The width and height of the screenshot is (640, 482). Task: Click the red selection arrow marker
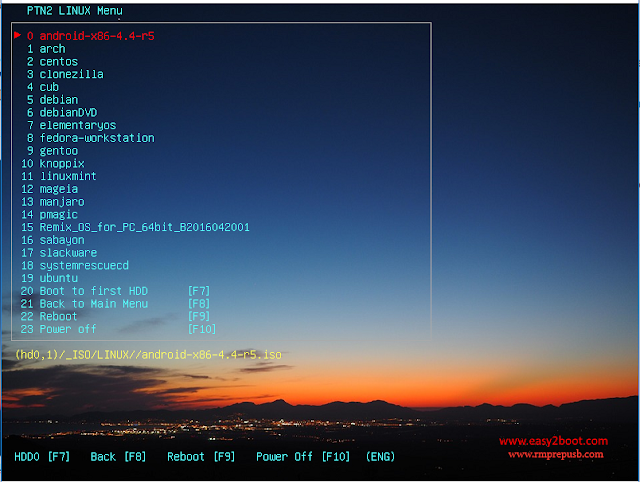pos(17,35)
